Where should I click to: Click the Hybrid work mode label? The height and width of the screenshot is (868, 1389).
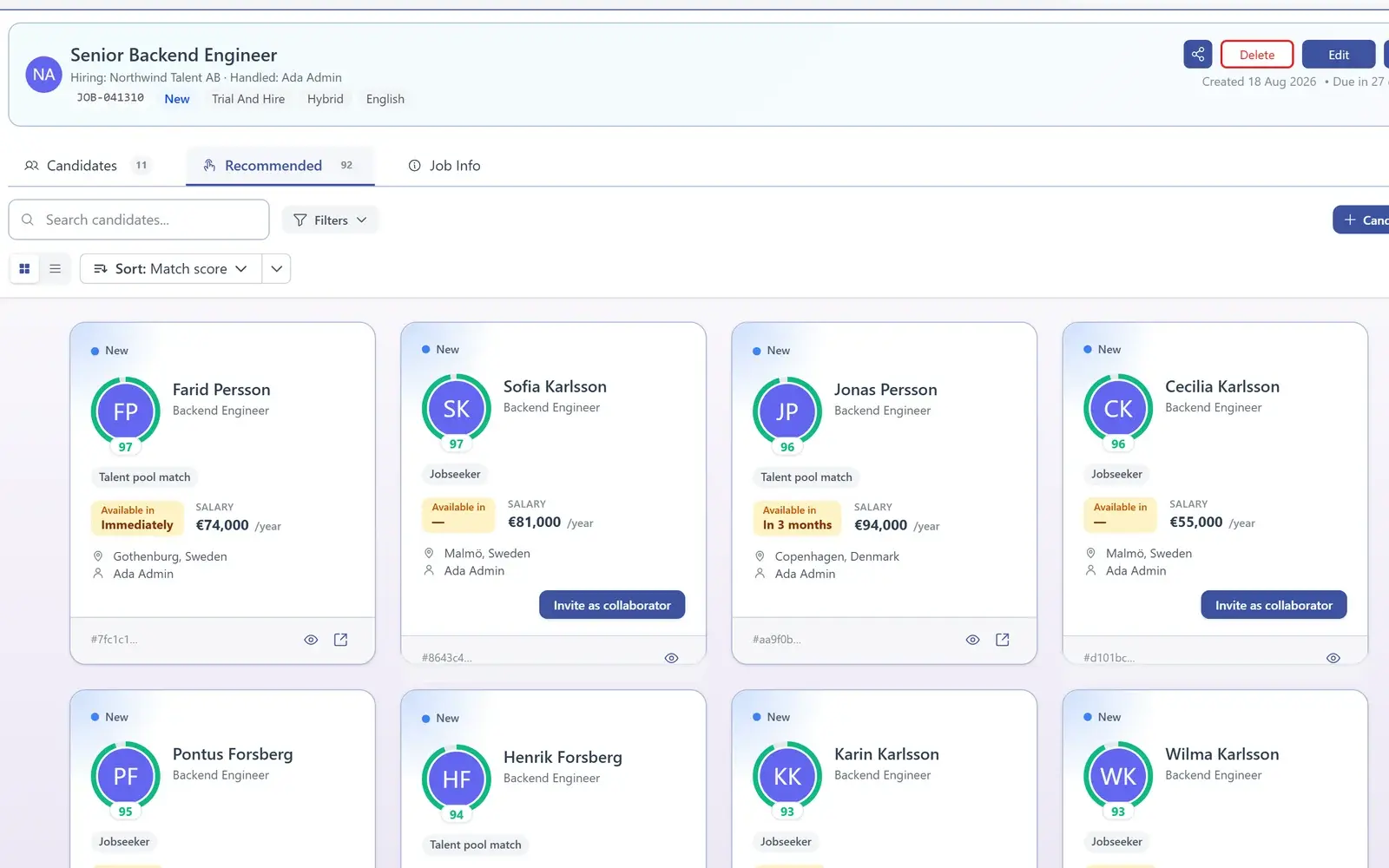pyautogui.click(x=326, y=99)
